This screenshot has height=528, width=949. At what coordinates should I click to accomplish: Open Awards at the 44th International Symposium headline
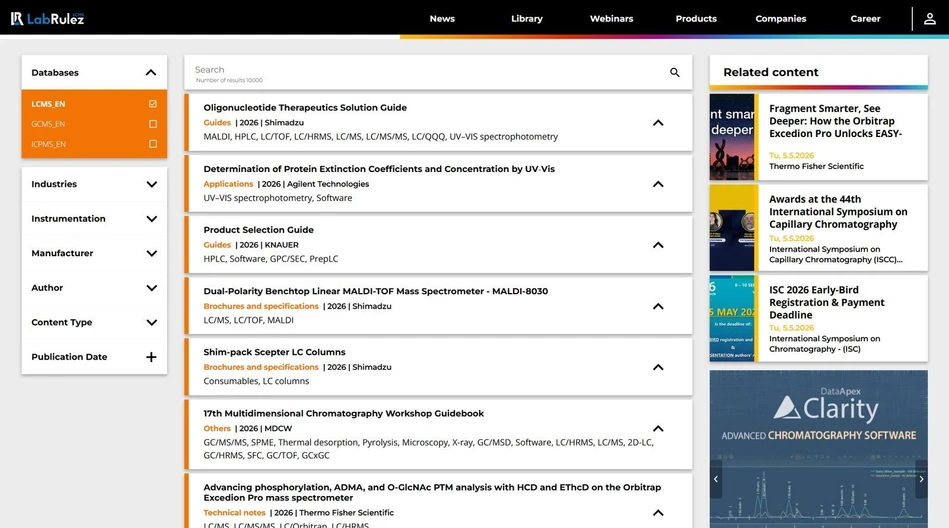[x=838, y=211]
